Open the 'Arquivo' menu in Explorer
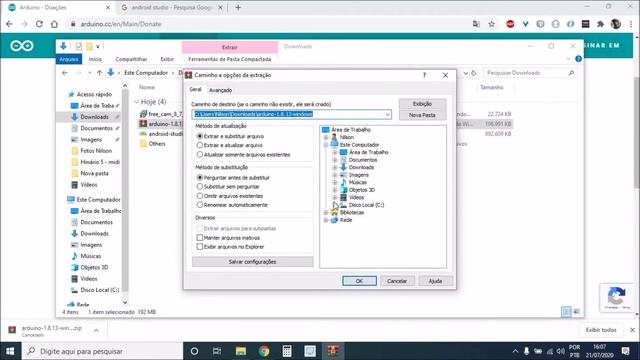640x360 pixels. (x=69, y=59)
